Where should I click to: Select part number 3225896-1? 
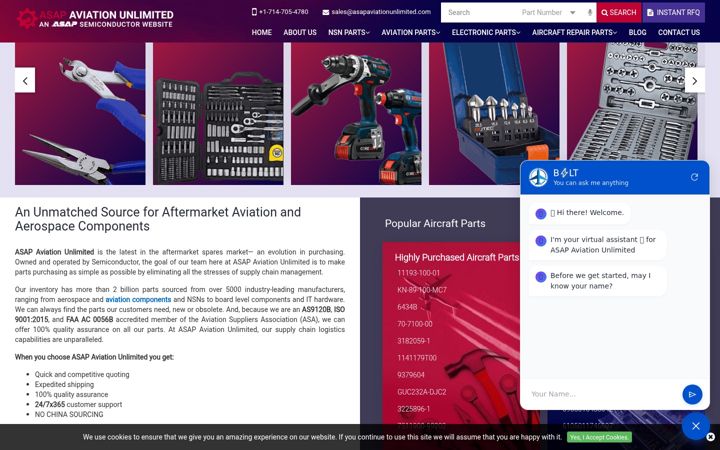[x=414, y=409]
